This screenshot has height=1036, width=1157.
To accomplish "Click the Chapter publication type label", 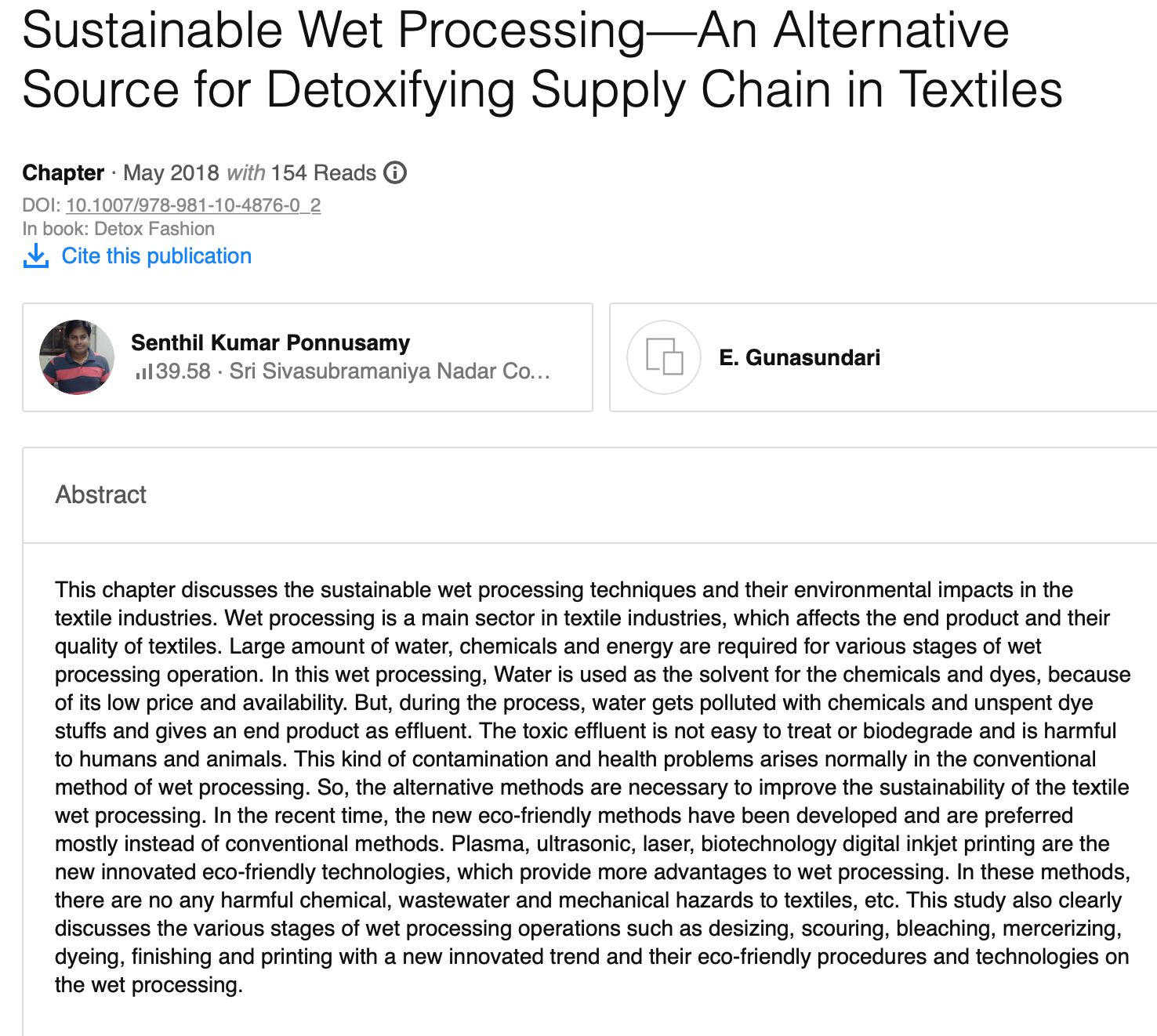I will click(x=63, y=172).
